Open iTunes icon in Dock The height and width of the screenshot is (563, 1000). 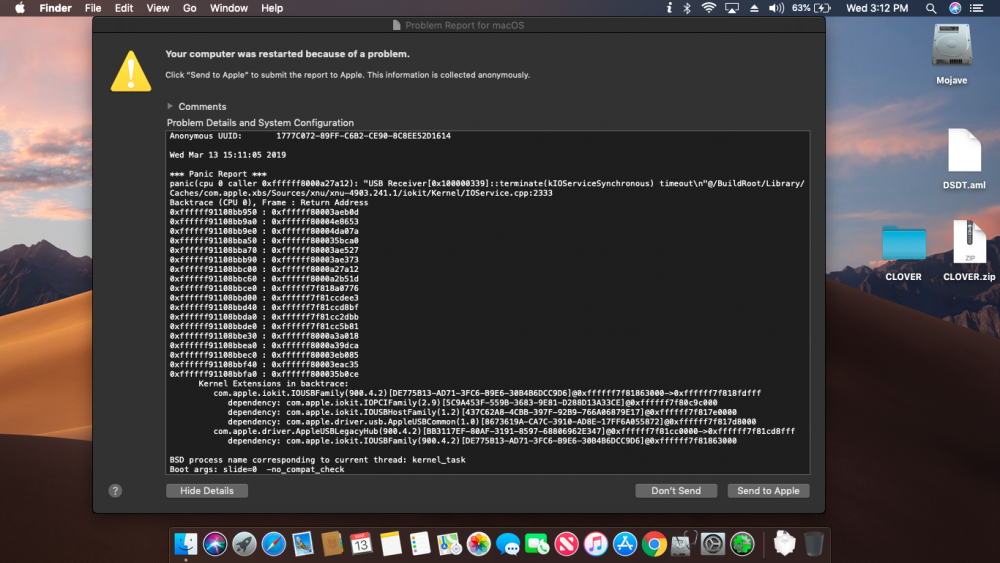click(596, 544)
